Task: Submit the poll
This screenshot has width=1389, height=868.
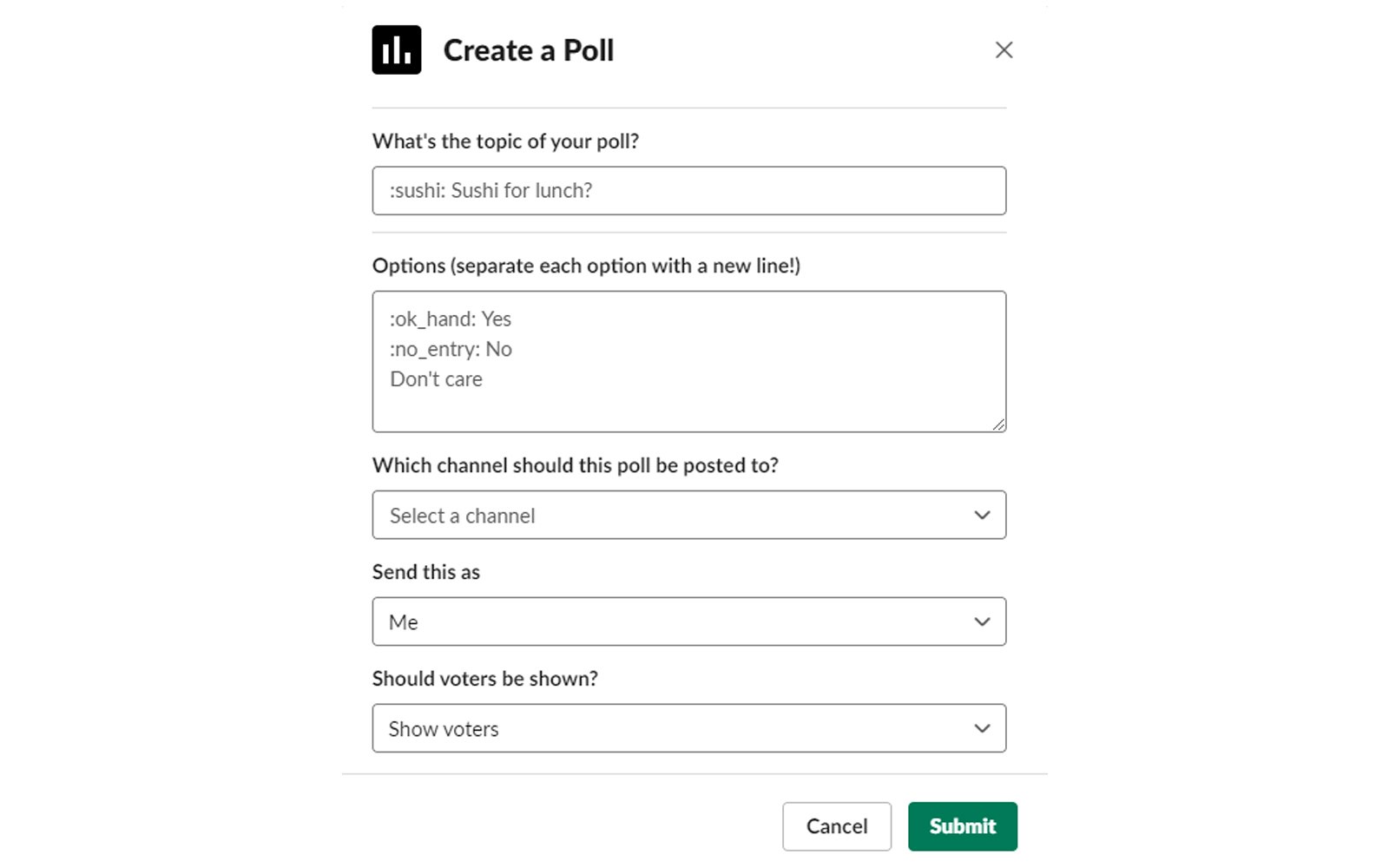Action: click(x=962, y=825)
